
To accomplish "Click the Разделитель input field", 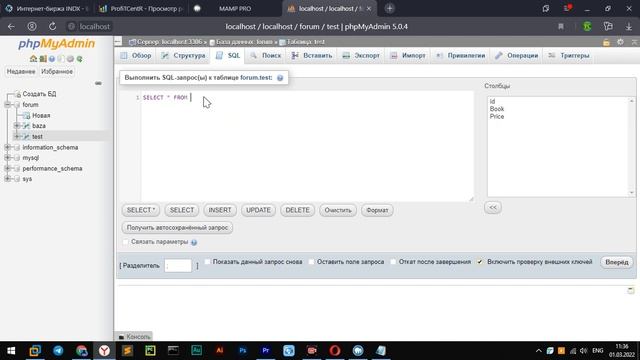I will pyautogui.click(x=178, y=266).
